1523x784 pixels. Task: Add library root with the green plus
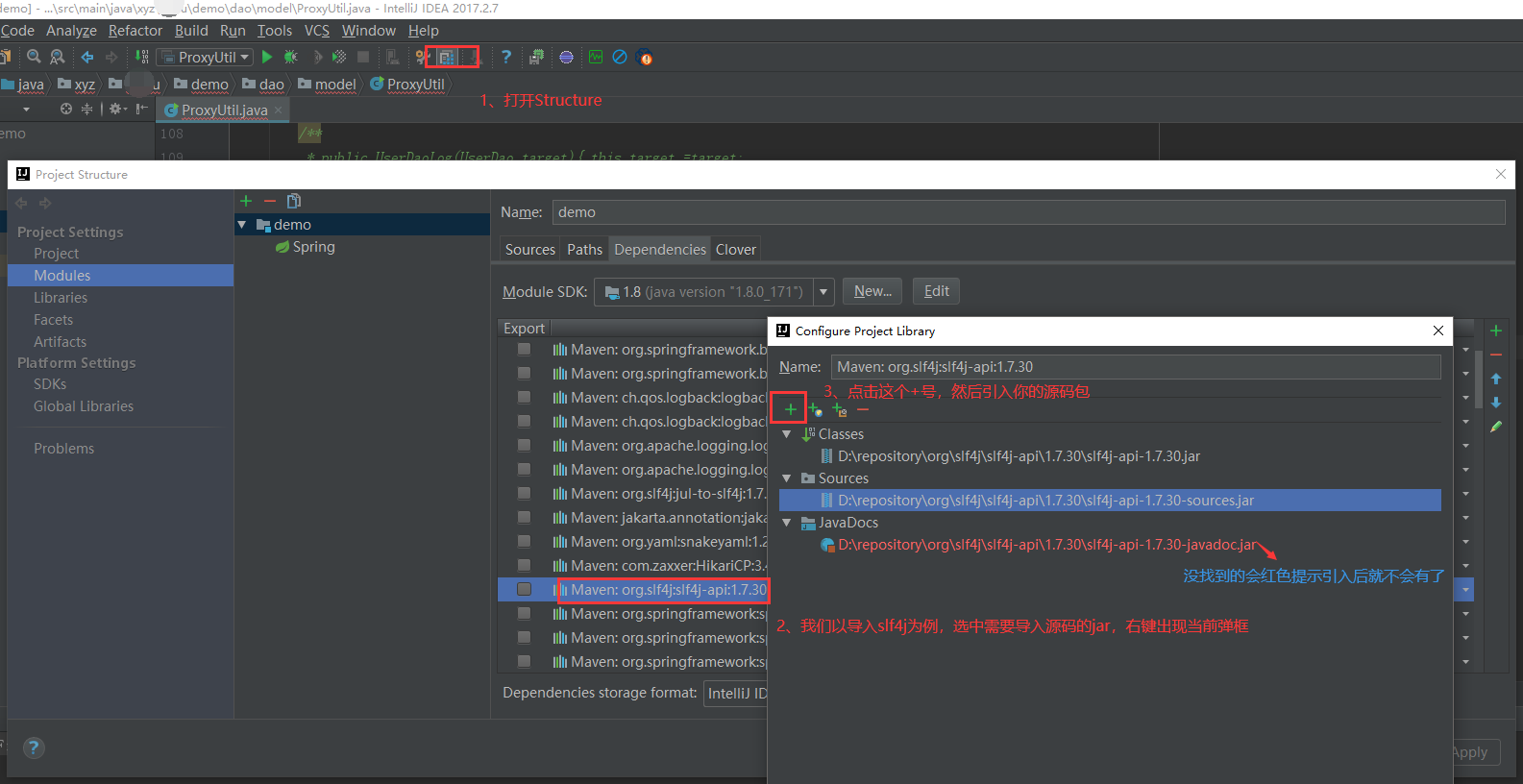790,409
